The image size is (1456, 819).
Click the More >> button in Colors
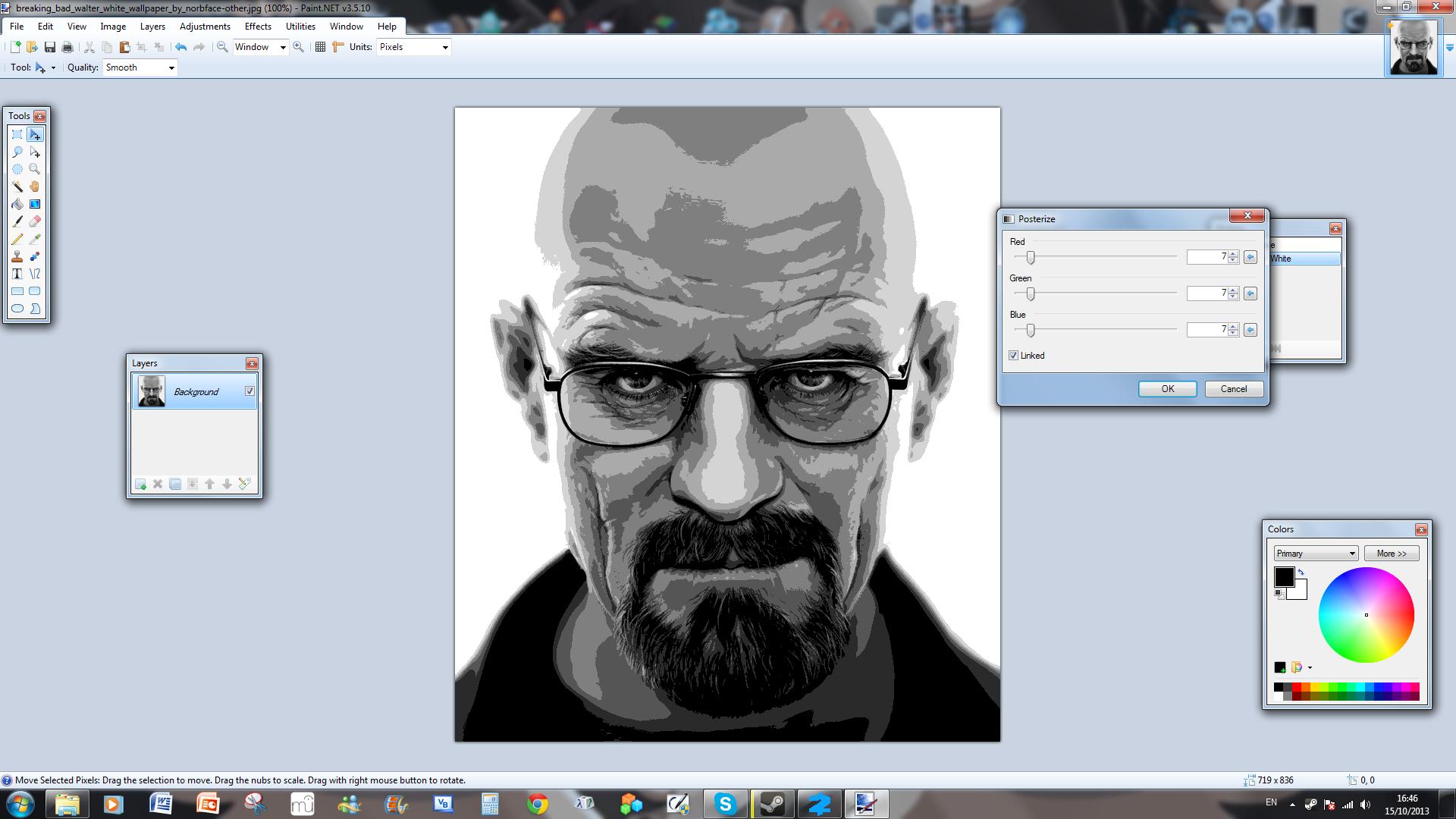[1392, 554]
